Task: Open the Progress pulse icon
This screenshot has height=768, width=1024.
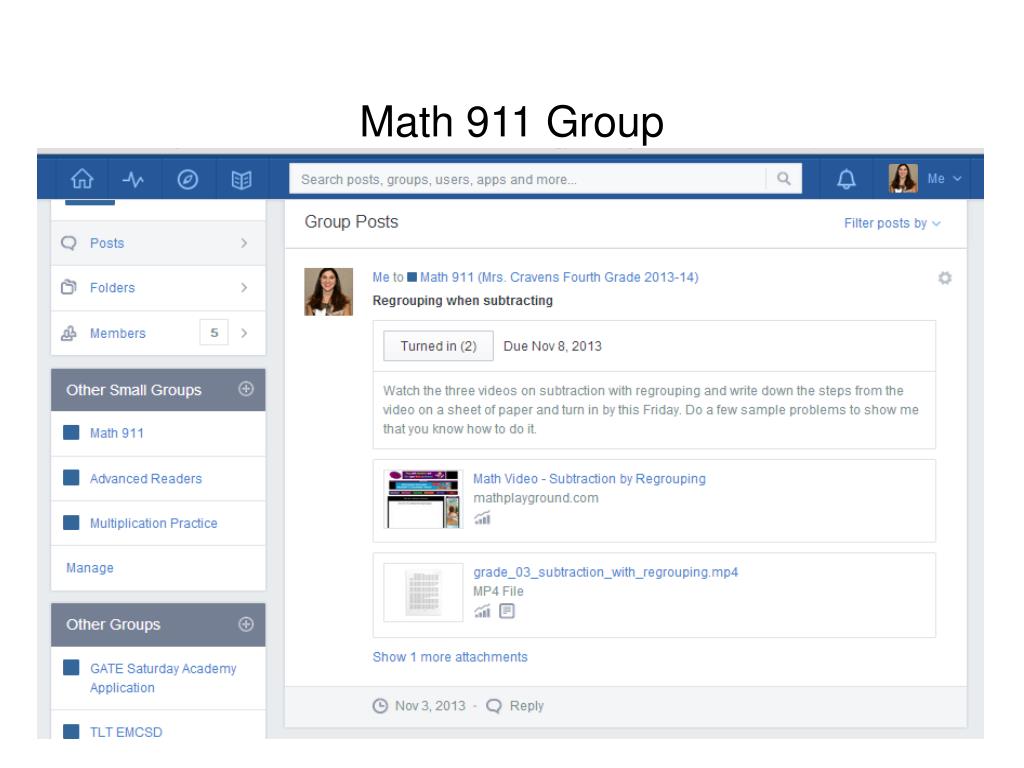Action: point(133,179)
